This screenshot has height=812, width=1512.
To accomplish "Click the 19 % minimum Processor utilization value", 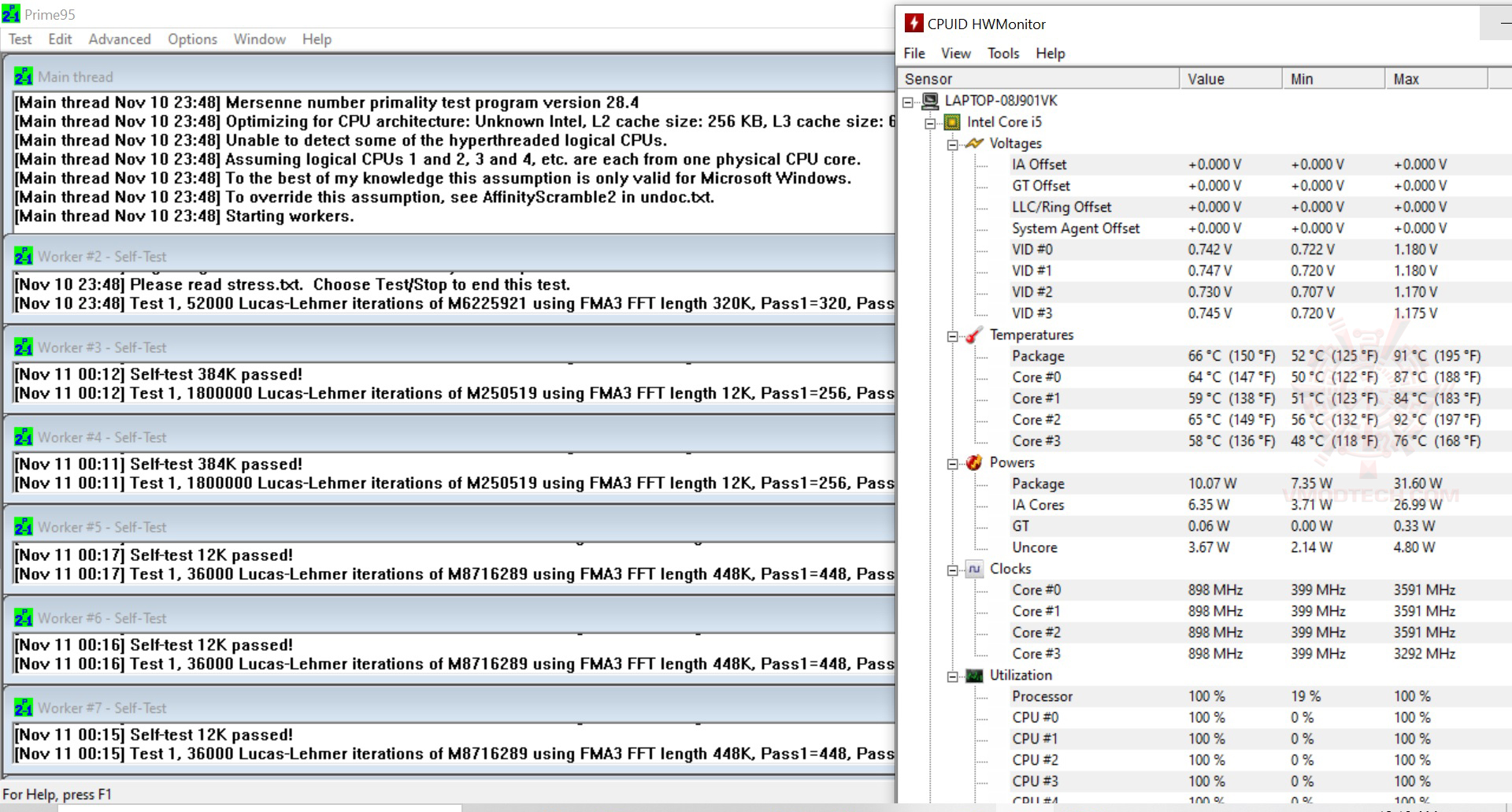I will tap(1306, 696).
